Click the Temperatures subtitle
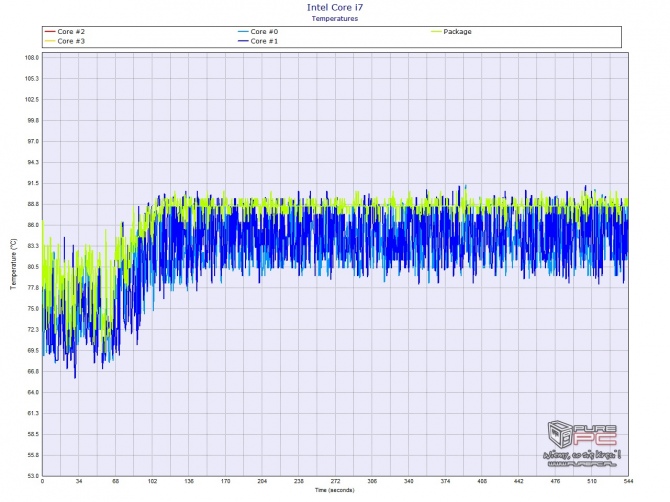The height and width of the screenshot is (502, 670). (x=335, y=18)
